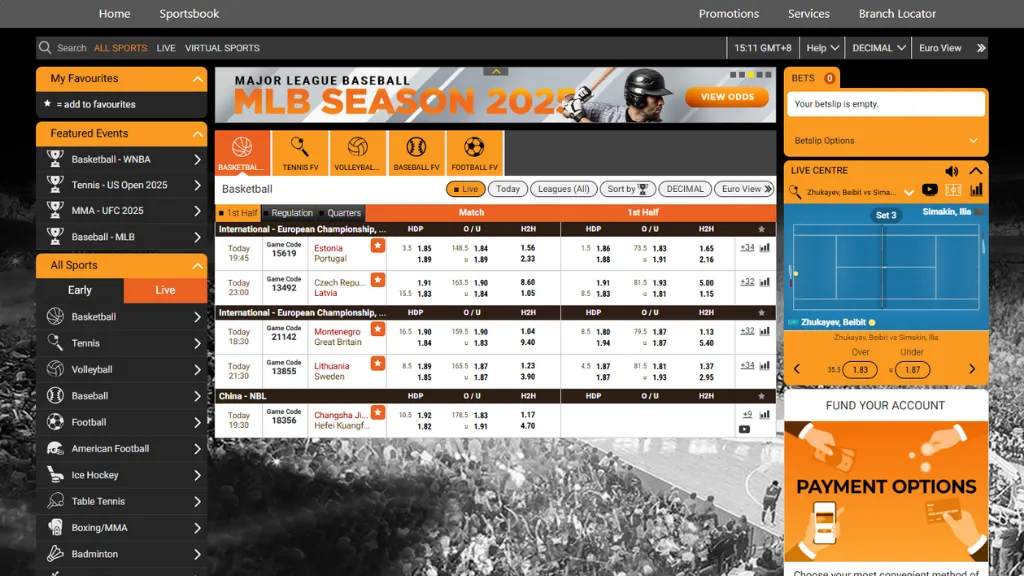Switch to the Quarters tab
This screenshot has height=576, width=1024.
(x=340, y=213)
